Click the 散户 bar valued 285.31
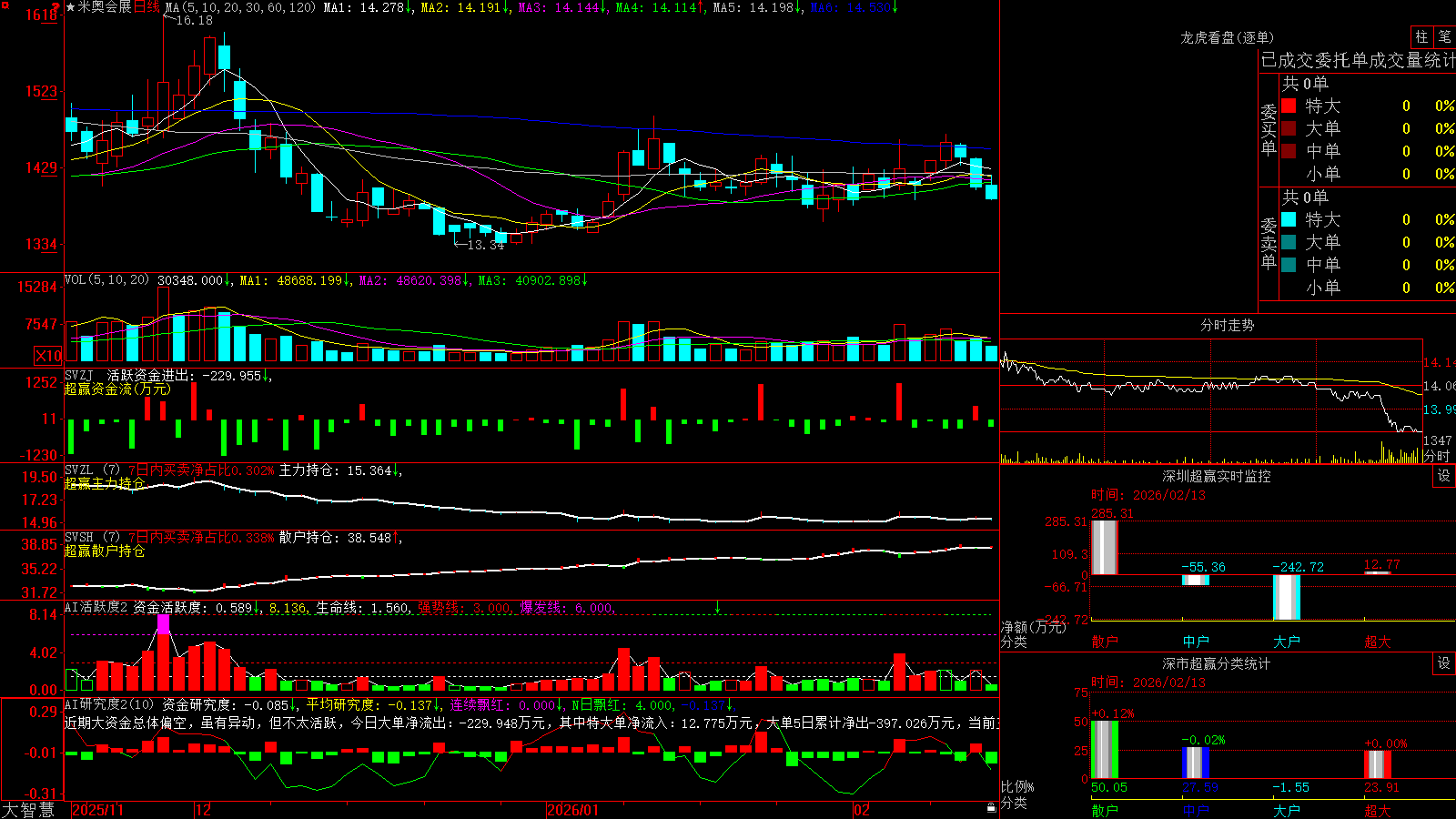This screenshot has width=1456, height=819. point(1105,547)
